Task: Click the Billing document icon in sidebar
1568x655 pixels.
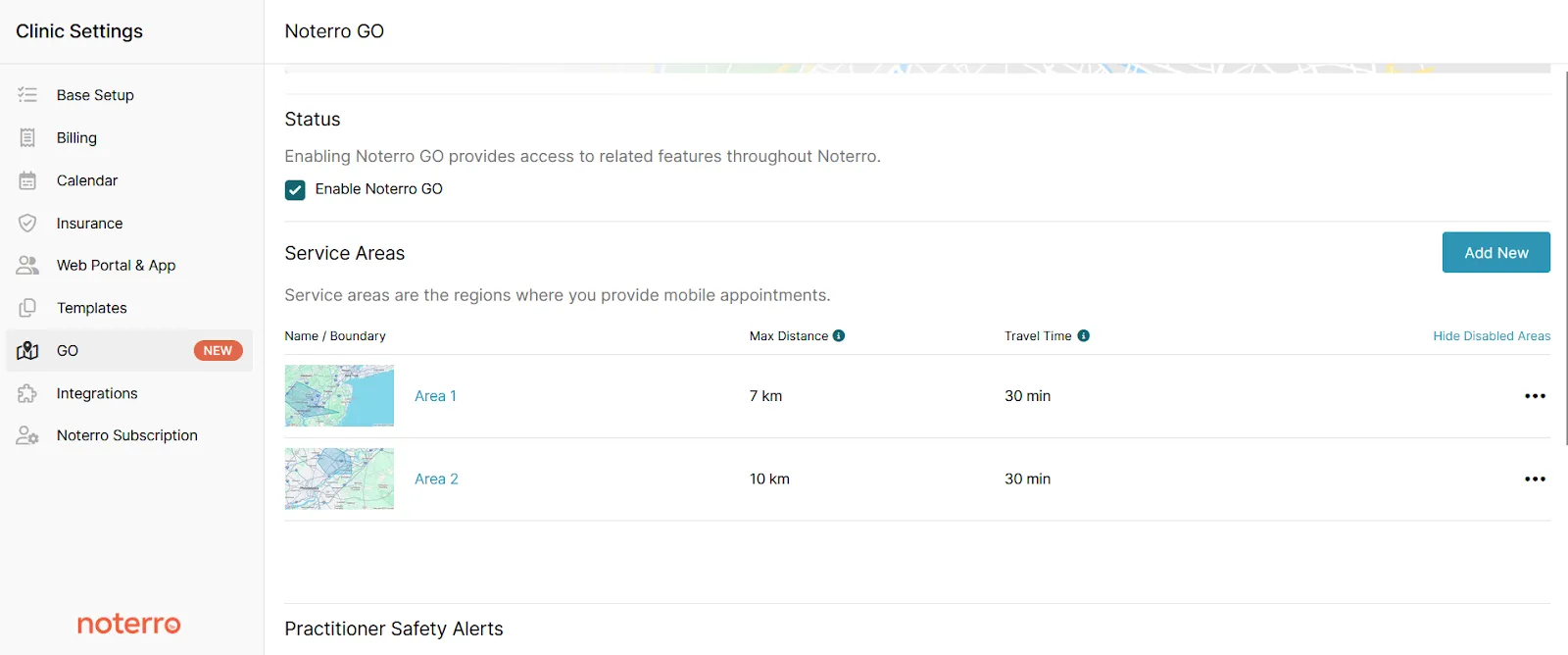Action: tap(27, 138)
